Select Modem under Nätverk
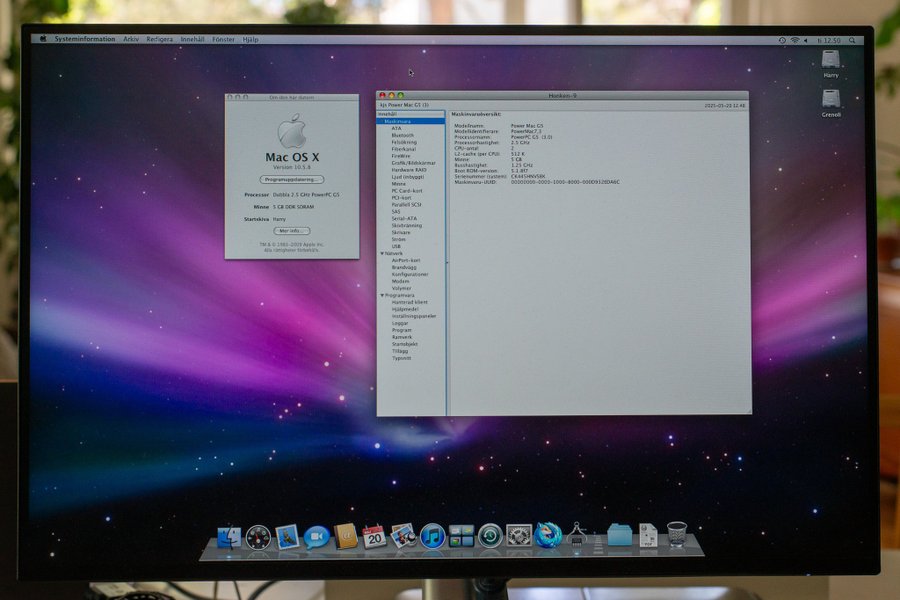The image size is (900, 600). [400, 281]
